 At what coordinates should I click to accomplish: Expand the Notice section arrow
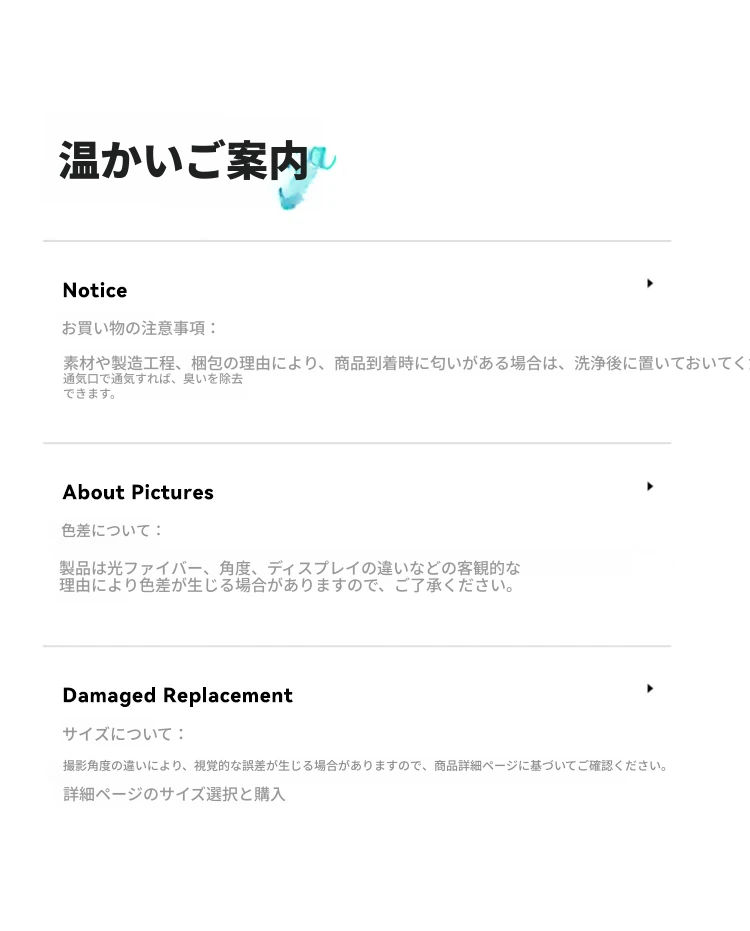coord(650,283)
